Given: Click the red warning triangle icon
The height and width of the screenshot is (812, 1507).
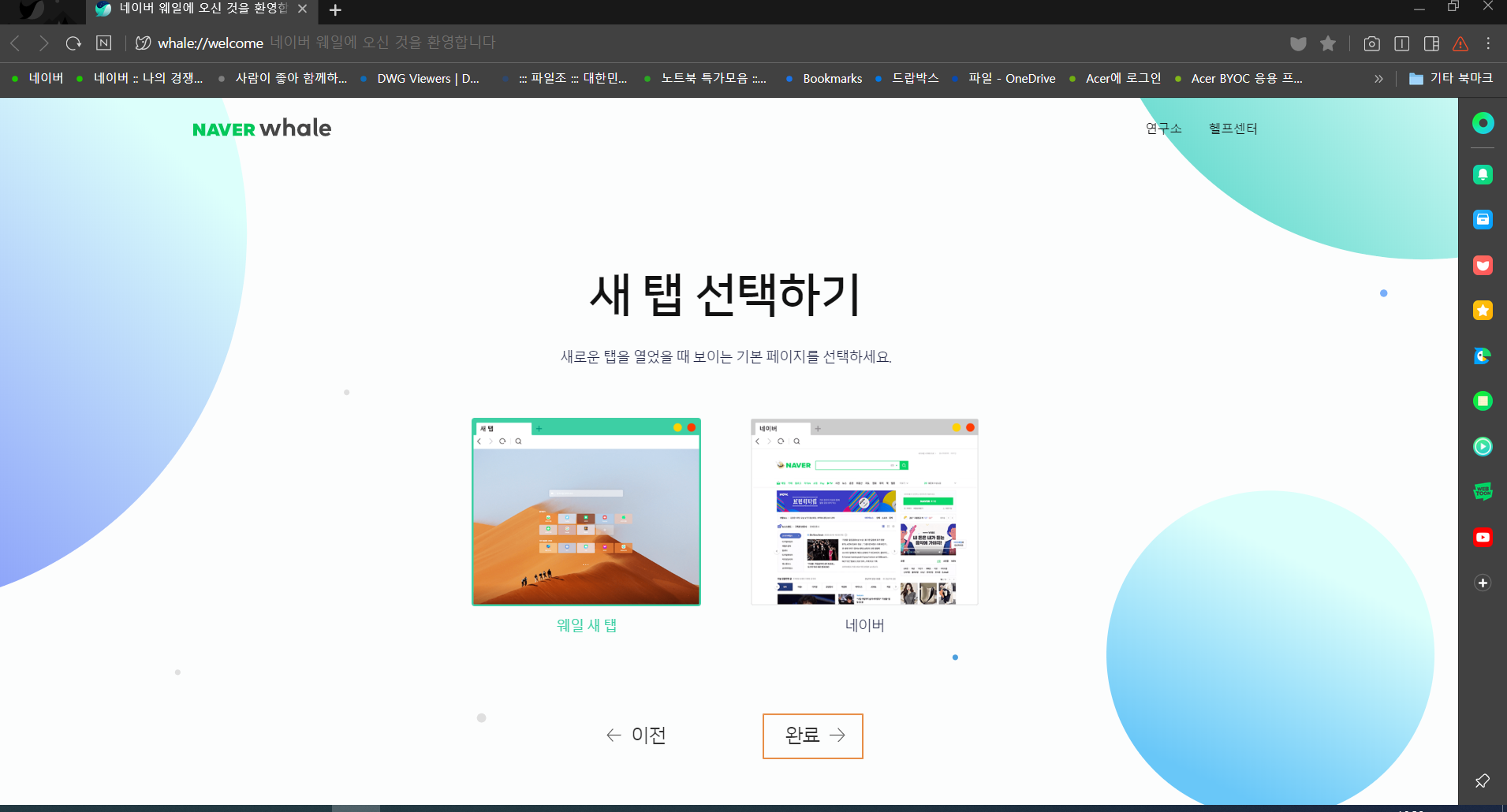Looking at the screenshot, I should point(1460,43).
